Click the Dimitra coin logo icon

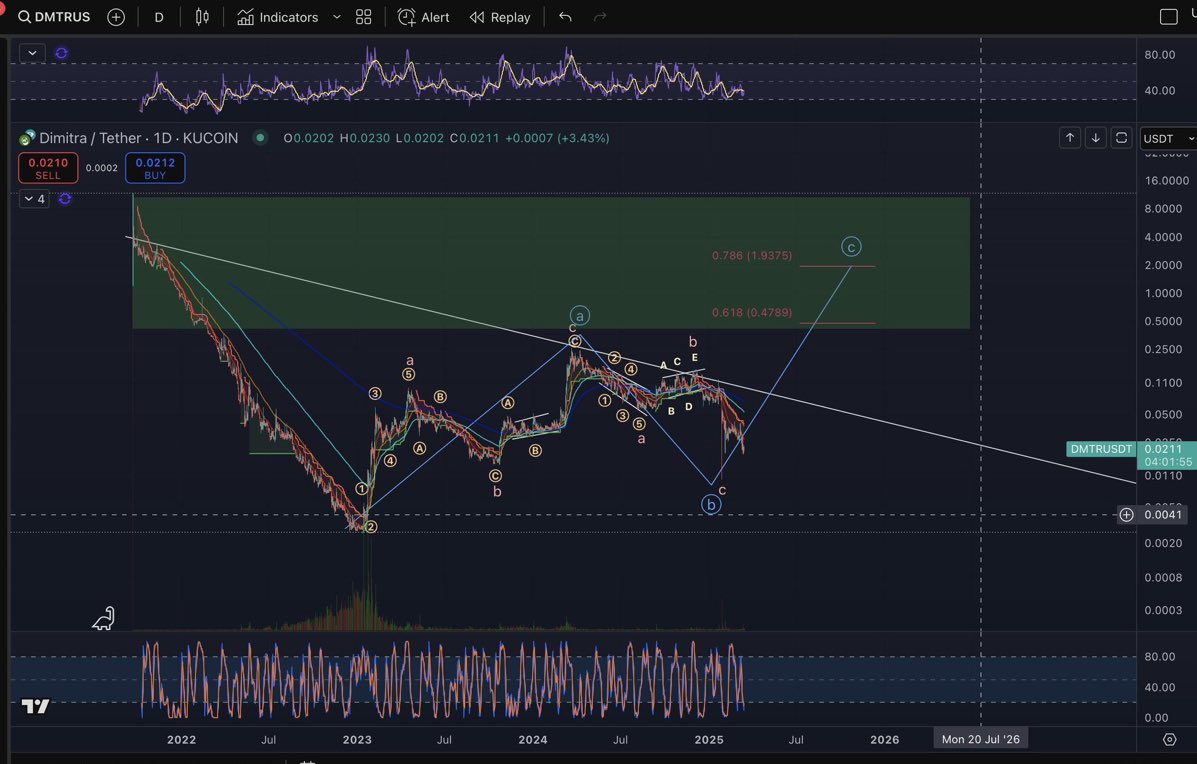tap(27, 138)
